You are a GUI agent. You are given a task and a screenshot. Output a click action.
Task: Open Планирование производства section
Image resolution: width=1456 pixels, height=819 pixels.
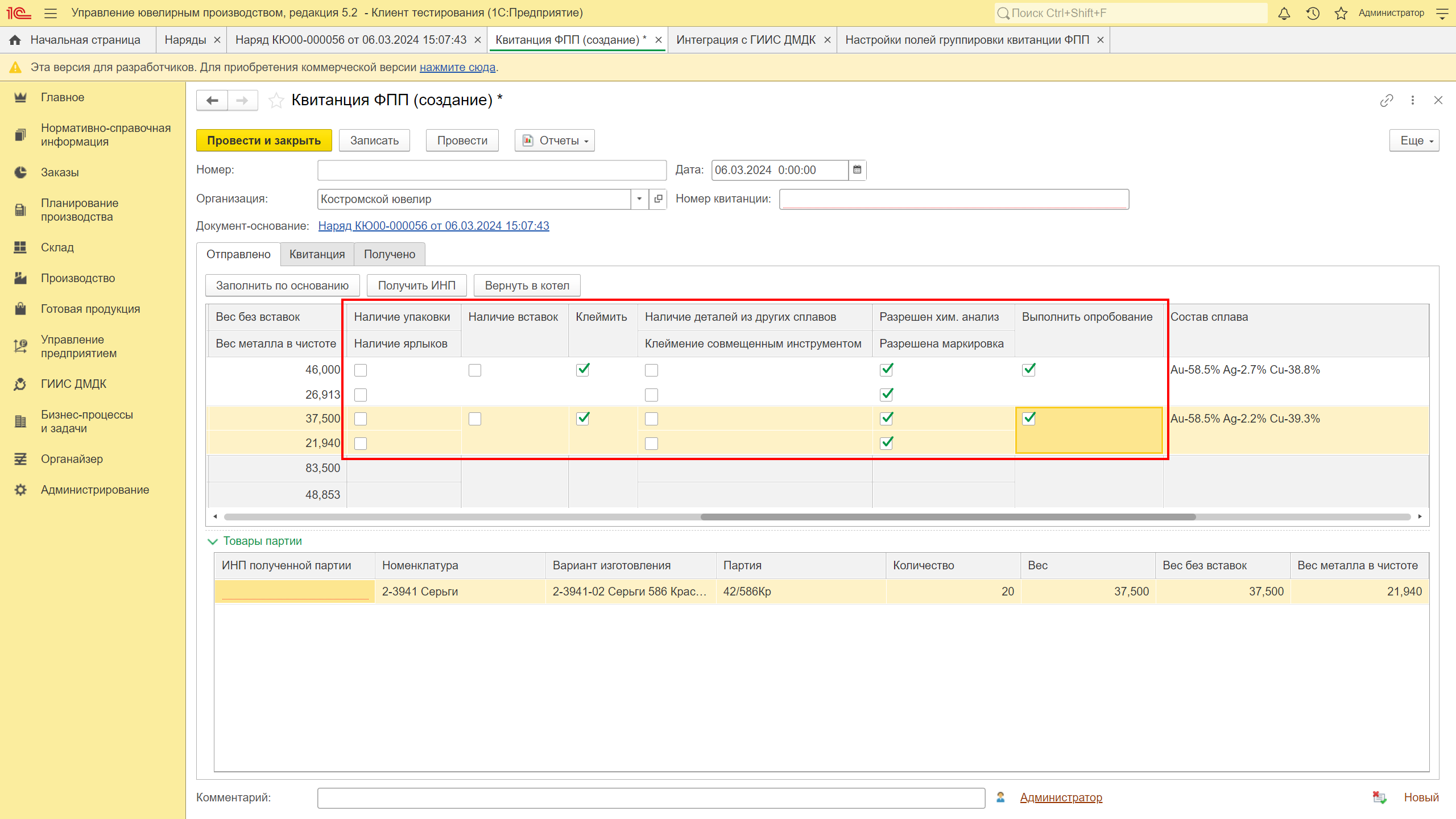[80, 210]
